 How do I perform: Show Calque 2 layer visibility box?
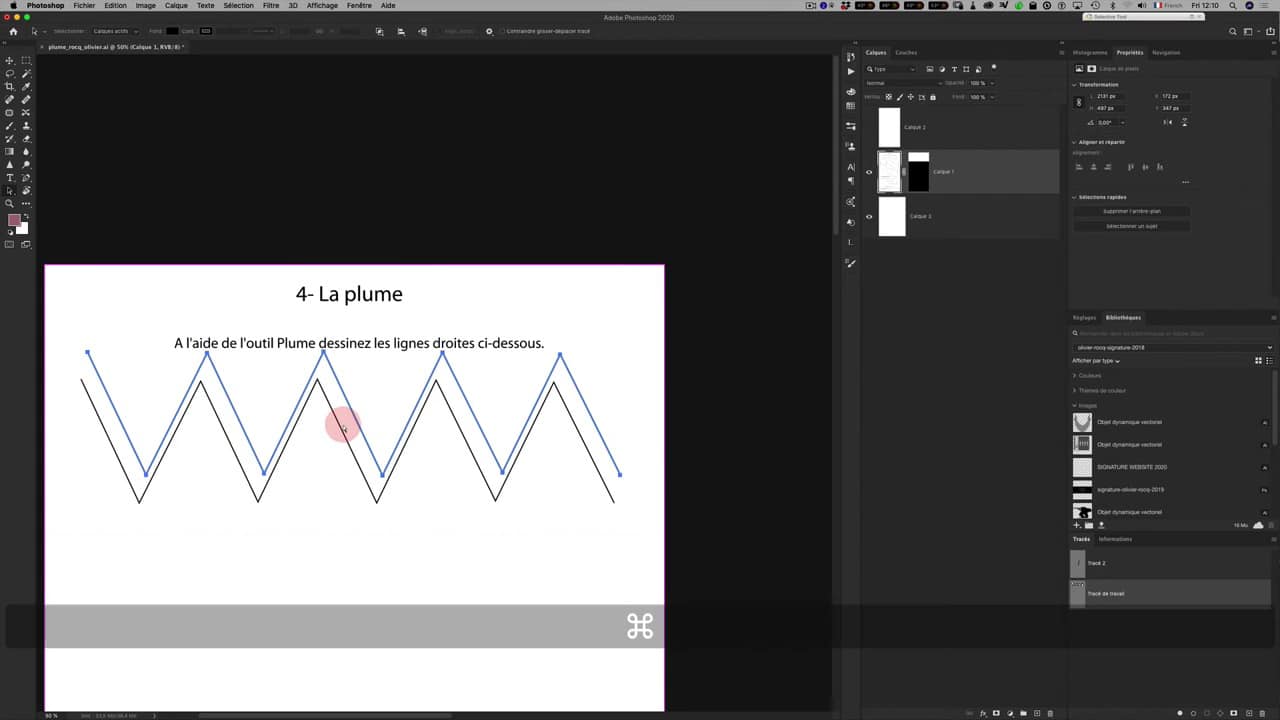[868, 127]
